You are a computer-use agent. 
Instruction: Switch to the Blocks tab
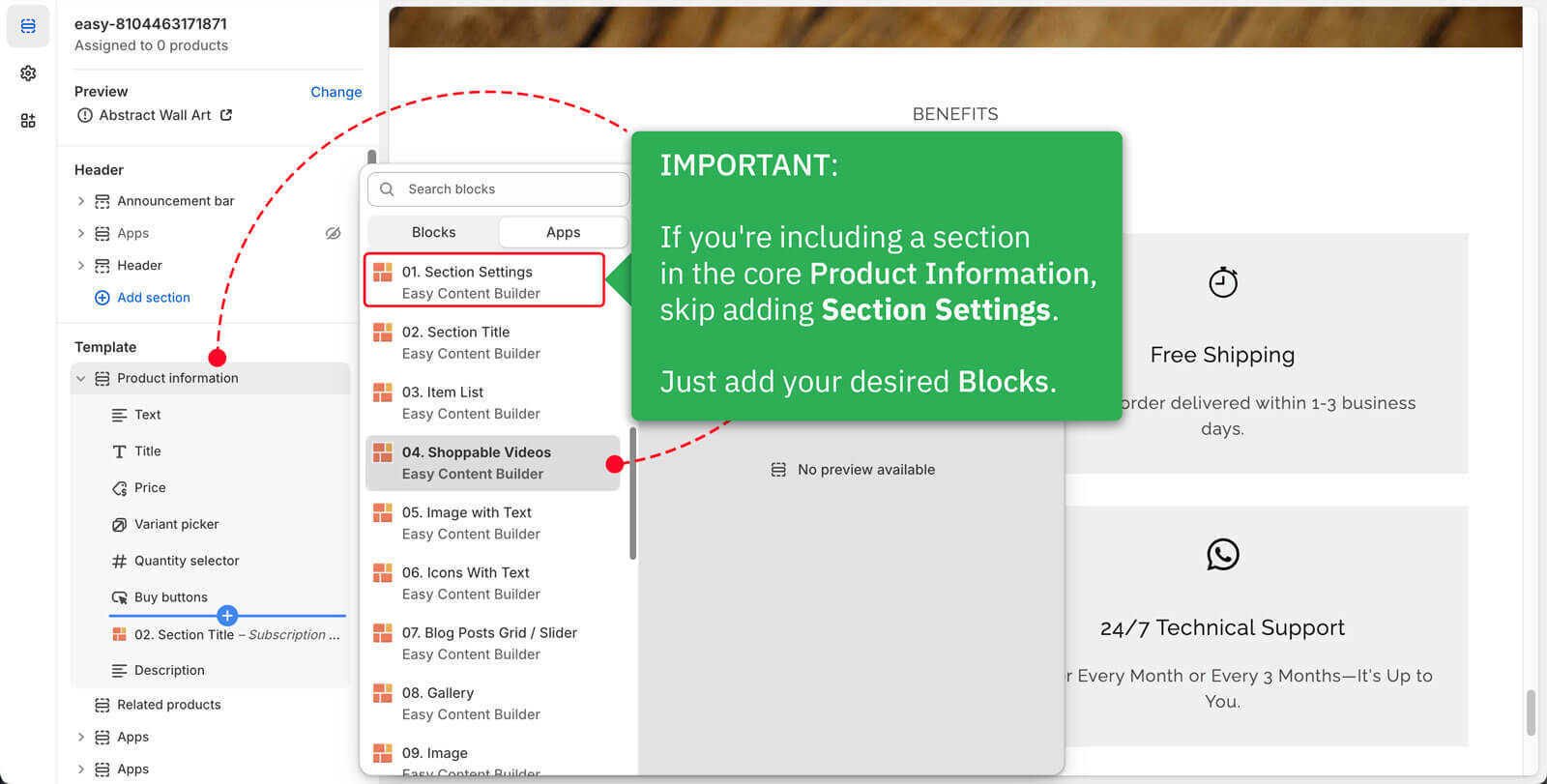(x=433, y=232)
